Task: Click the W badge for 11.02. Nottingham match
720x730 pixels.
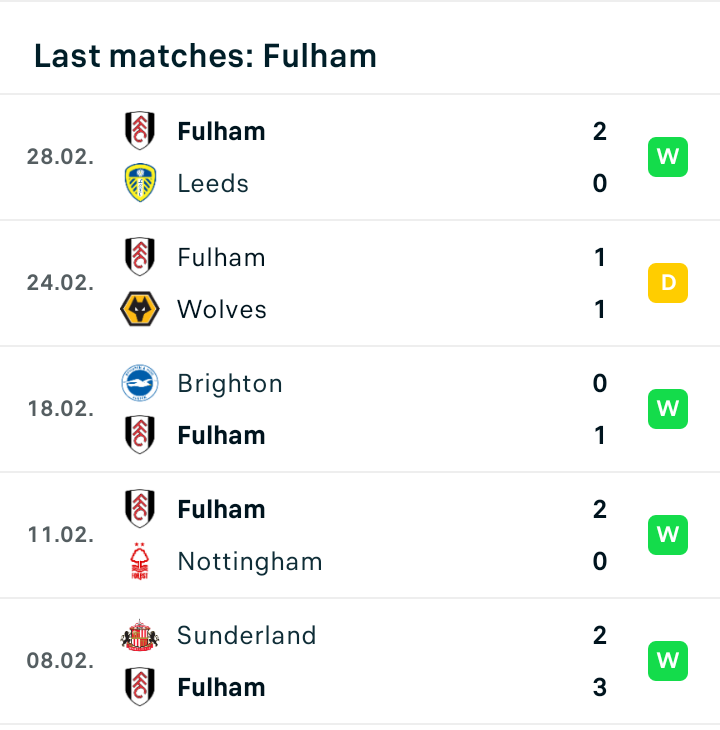Action: click(668, 535)
